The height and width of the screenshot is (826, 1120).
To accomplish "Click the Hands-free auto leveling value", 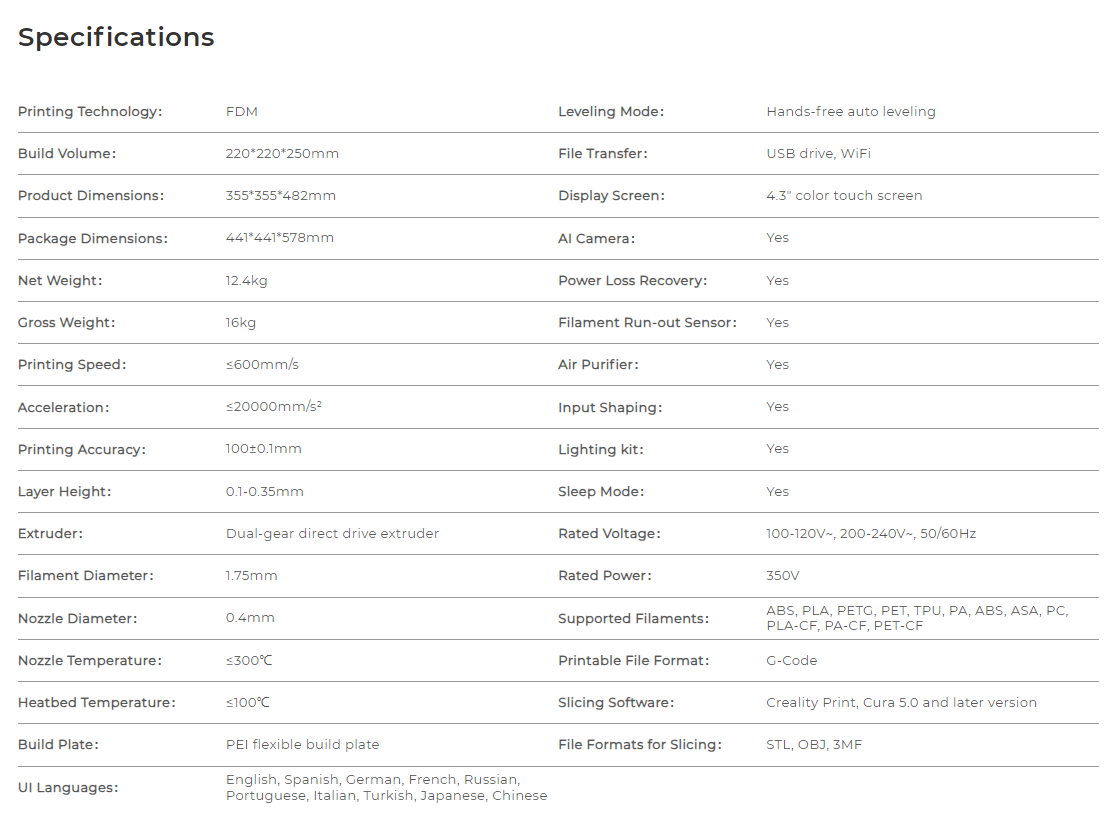I will 851,111.
